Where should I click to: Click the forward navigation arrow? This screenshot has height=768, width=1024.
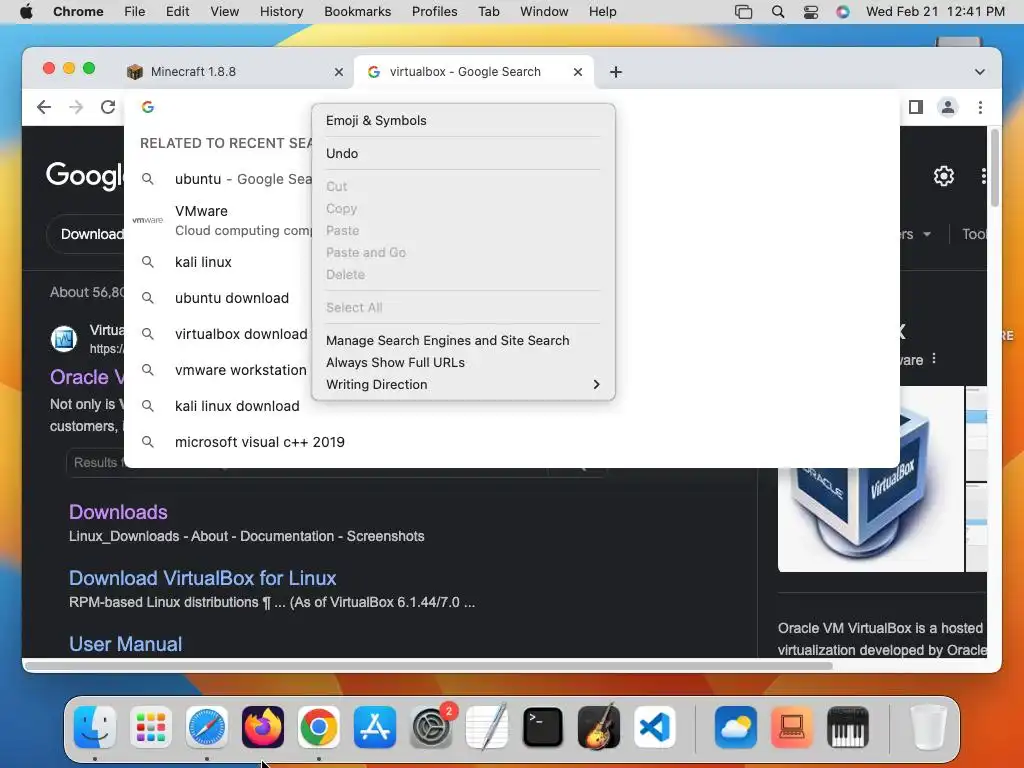pos(76,107)
